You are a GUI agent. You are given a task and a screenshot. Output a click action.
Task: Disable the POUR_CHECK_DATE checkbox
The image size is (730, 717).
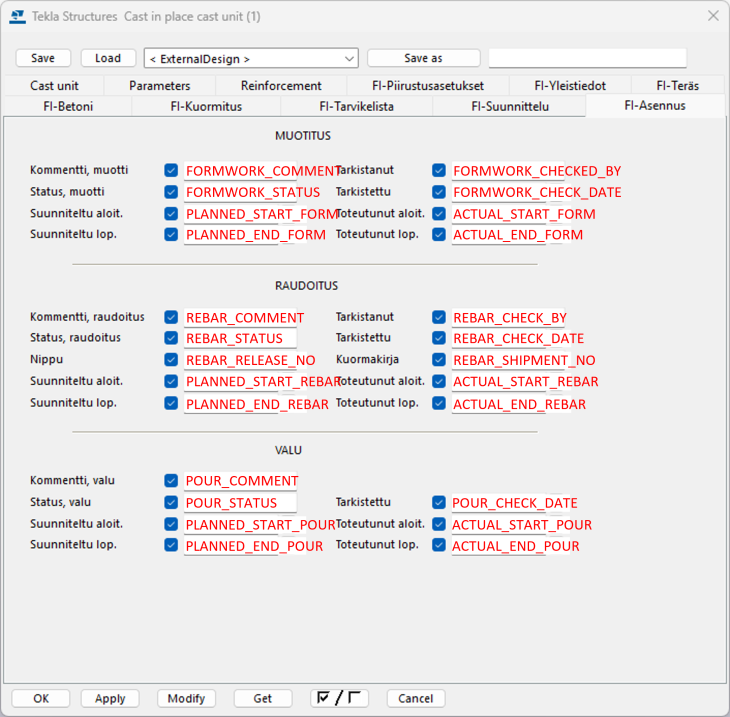[439, 503]
